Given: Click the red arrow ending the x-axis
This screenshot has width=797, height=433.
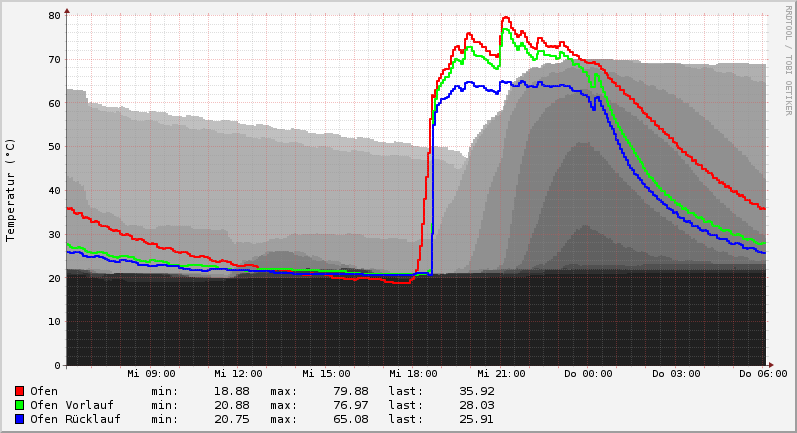Looking at the screenshot, I should coord(769,365).
